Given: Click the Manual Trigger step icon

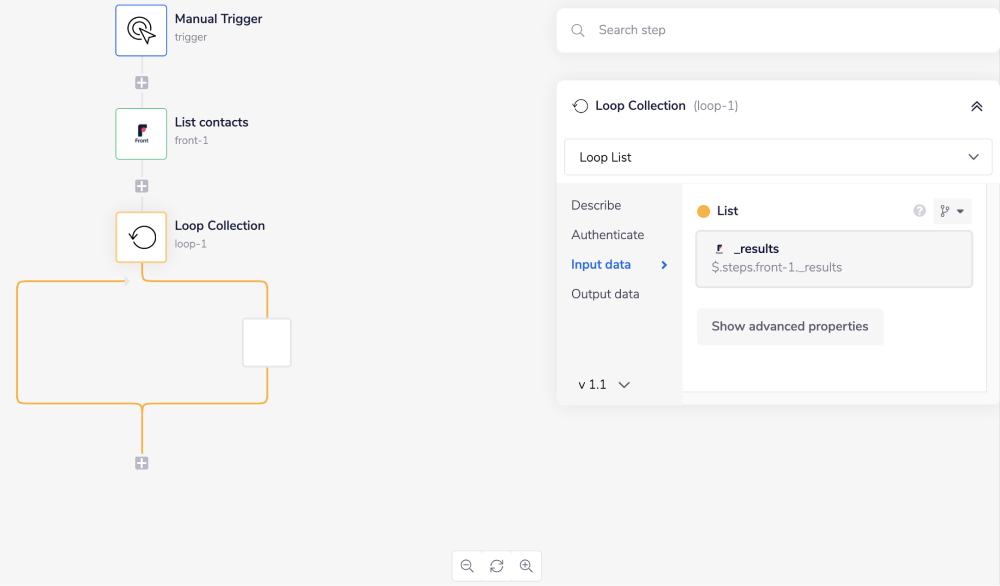Looking at the screenshot, I should (141, 31).
